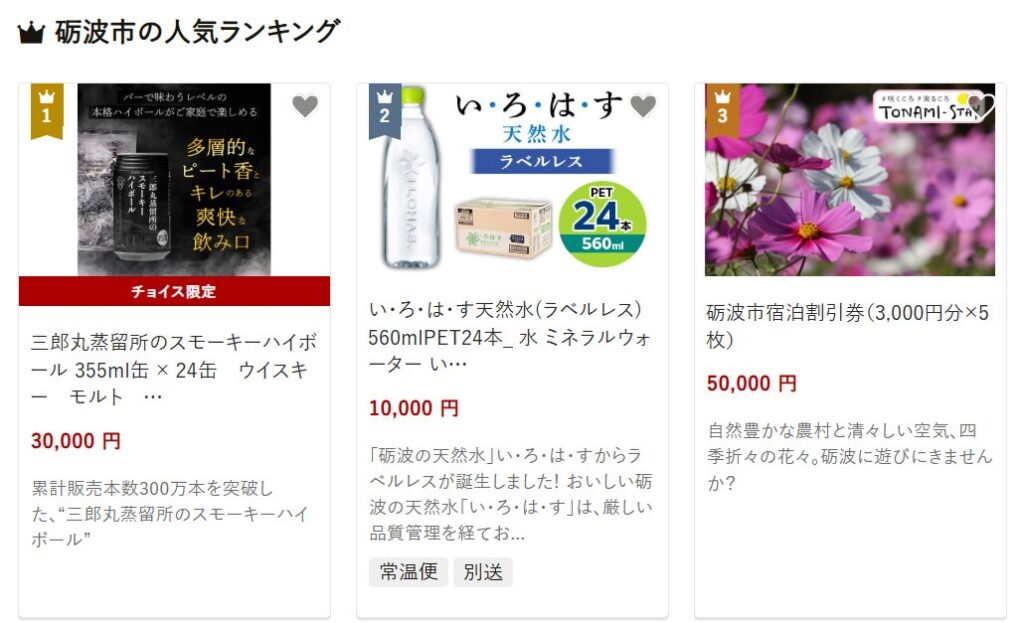
Task: Click the rank 3 crown badge
Action: click(x=722, y=111)
